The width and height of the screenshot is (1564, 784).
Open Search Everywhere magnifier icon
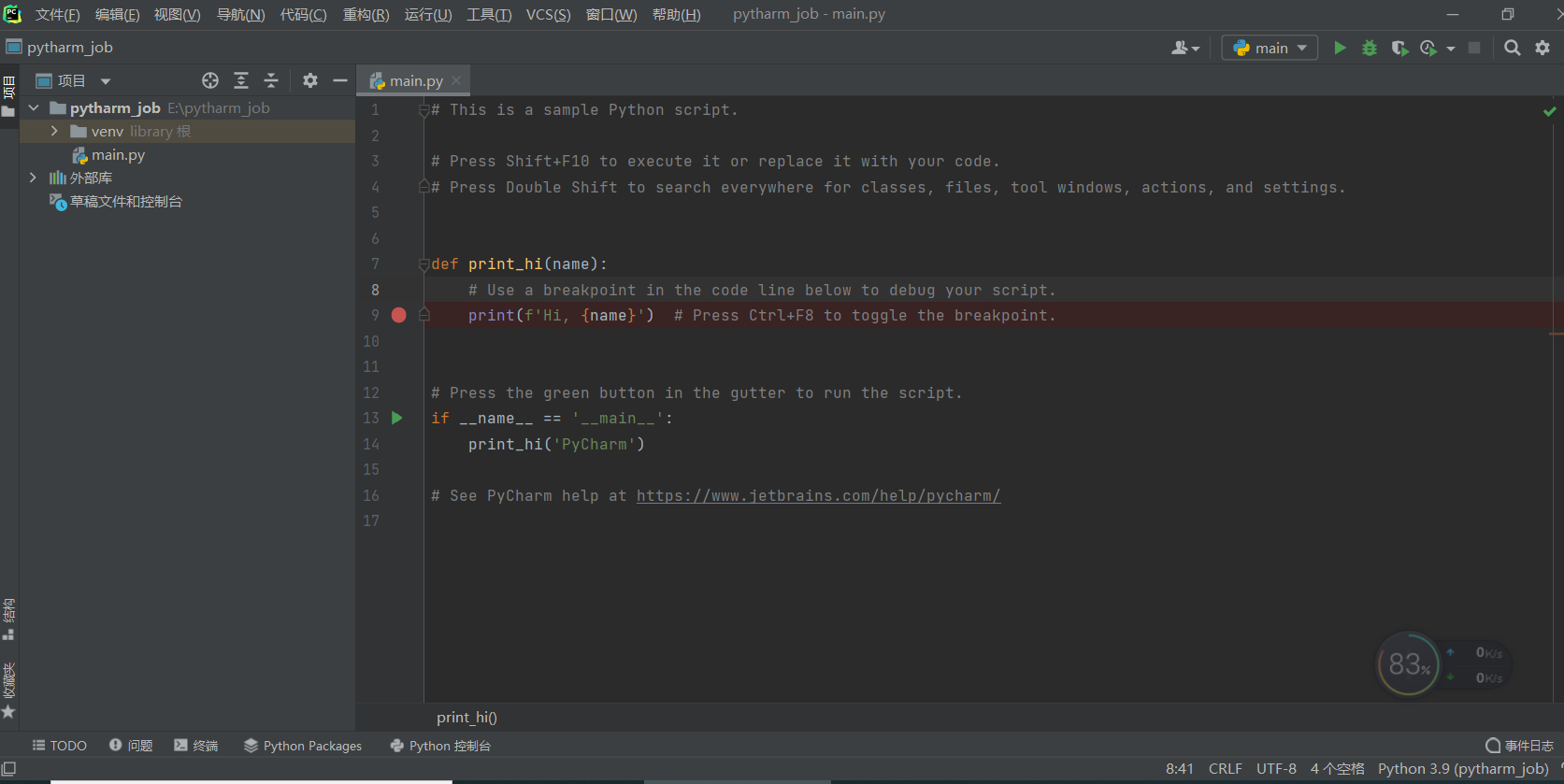(1512, 48)
